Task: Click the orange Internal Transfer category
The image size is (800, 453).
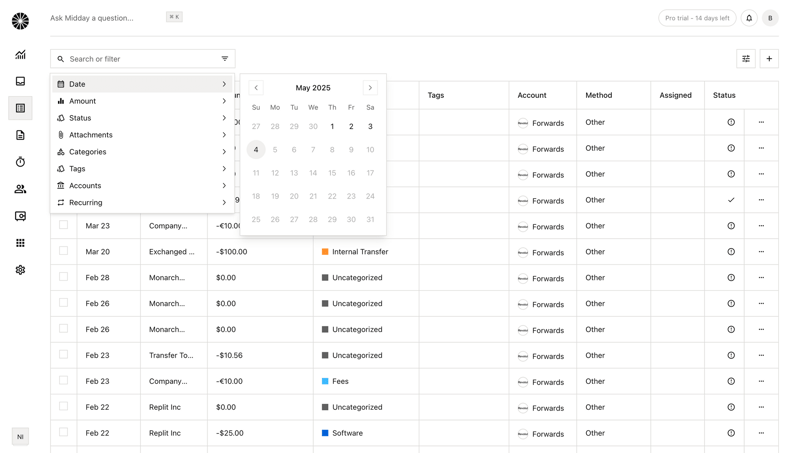Action: pyautogui.click(x=355, y=251)
